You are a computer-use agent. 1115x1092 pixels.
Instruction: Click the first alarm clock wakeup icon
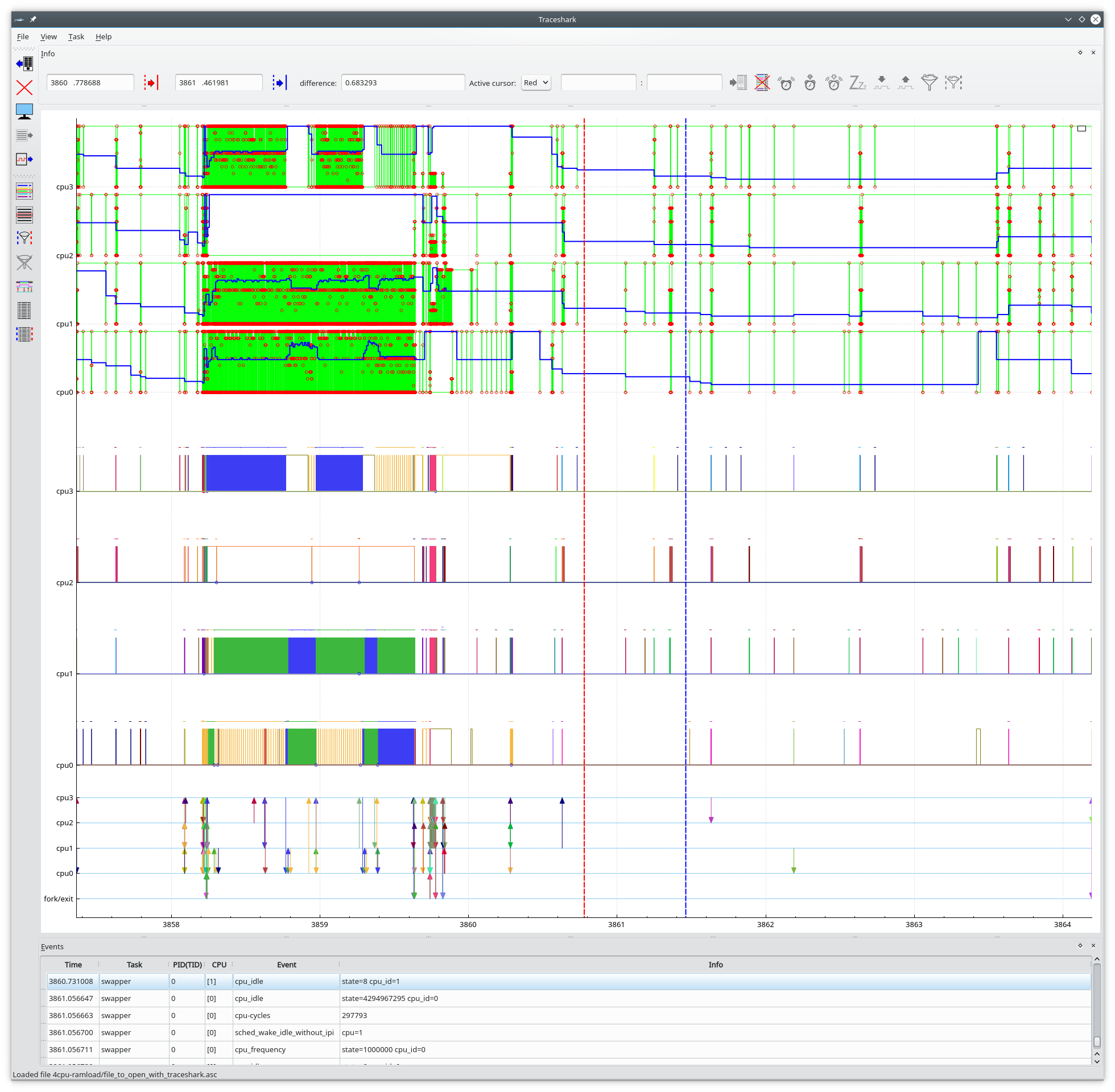[786, 82]
